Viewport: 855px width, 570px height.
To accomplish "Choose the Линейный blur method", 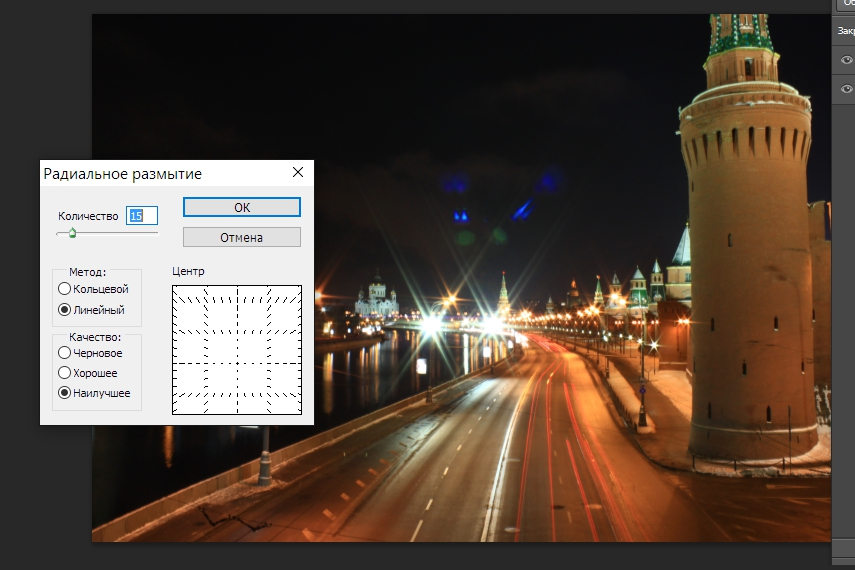I will pos(65,310).
